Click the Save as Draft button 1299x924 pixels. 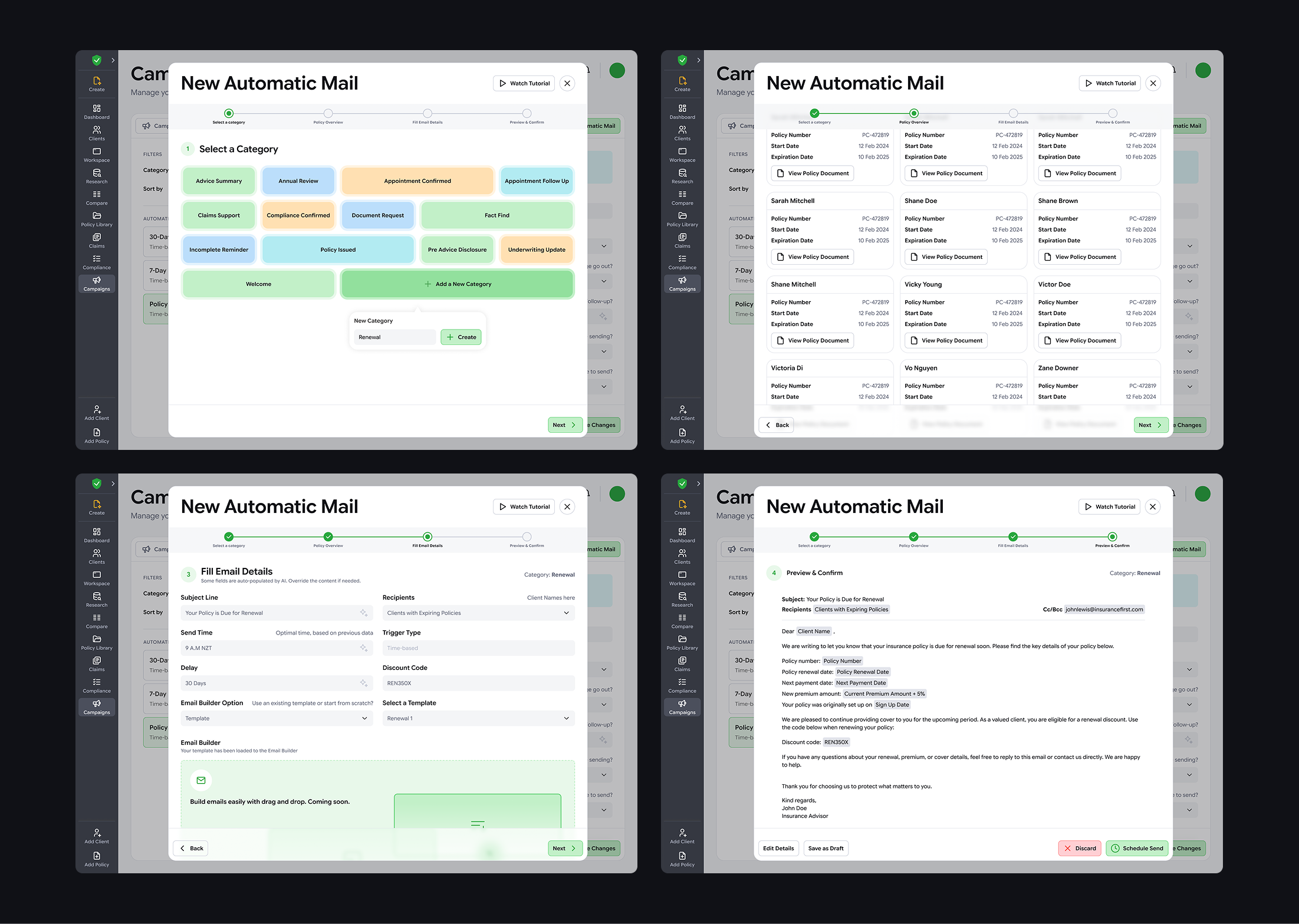826,849
